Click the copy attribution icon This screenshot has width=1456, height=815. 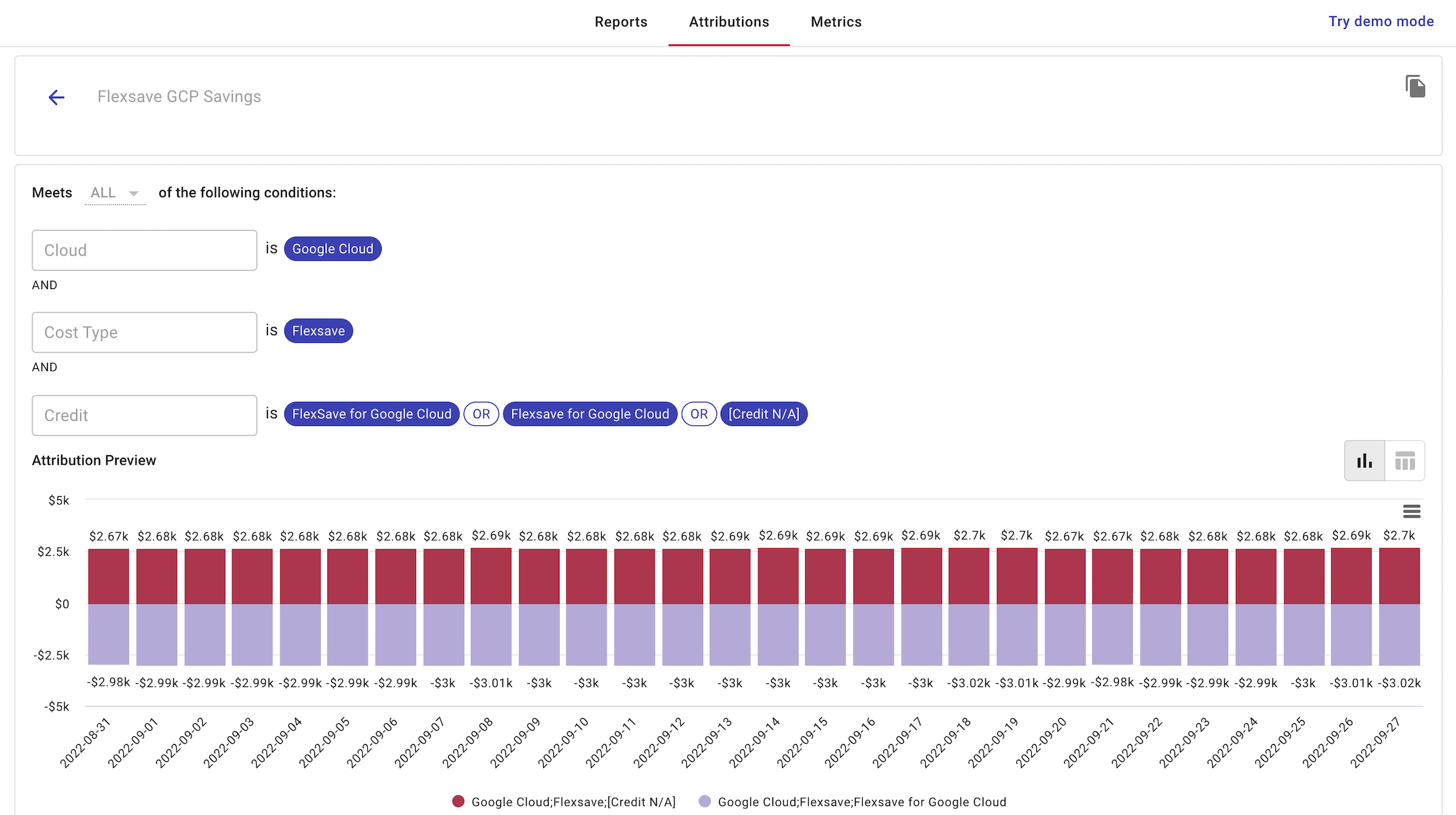pyautogui.click(x=1415, y=86)
